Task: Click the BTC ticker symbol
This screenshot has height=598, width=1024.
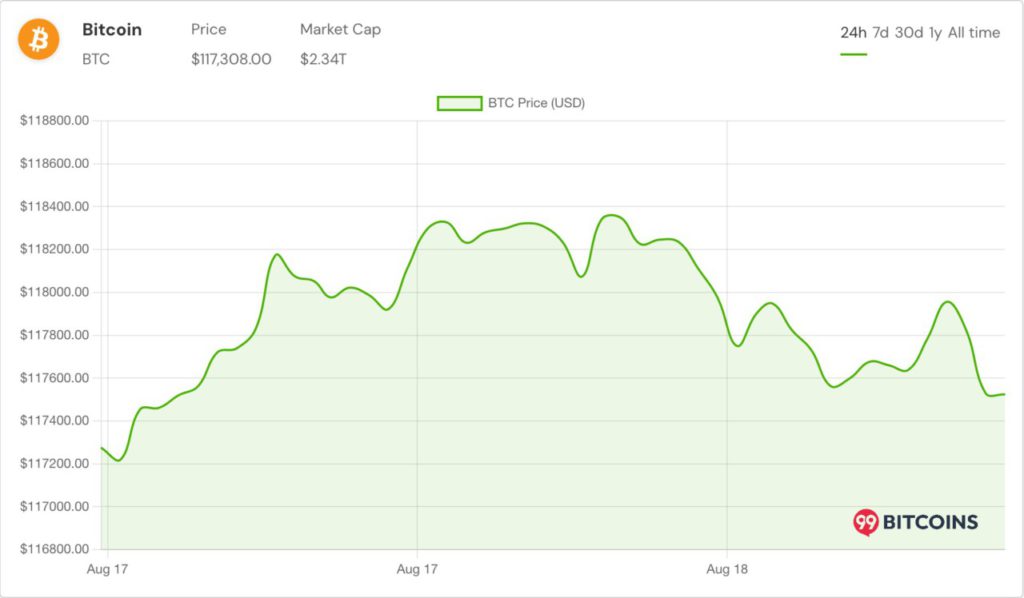Action: click(x=96, y=59)
